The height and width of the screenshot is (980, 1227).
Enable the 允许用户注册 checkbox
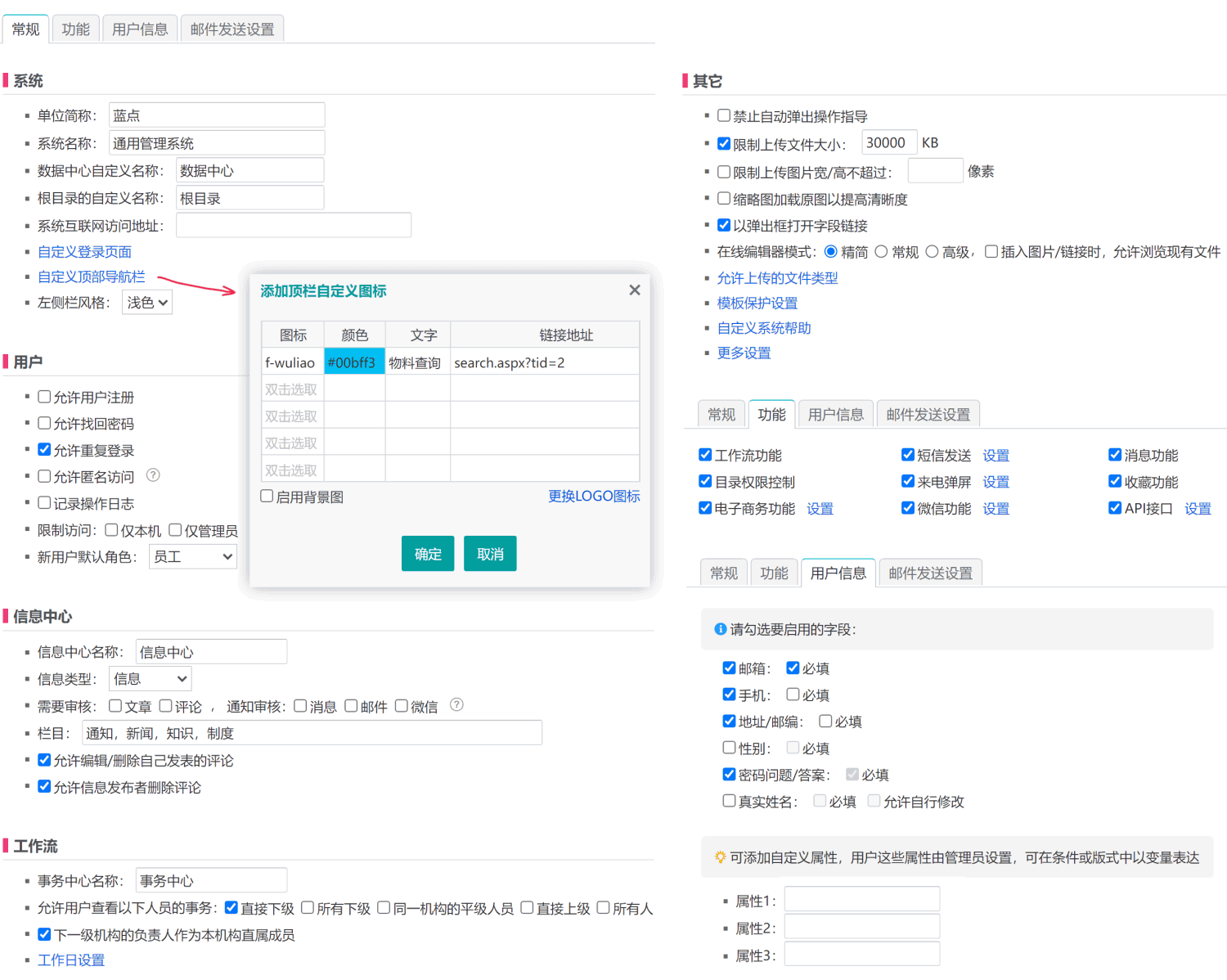click(44, 396)
